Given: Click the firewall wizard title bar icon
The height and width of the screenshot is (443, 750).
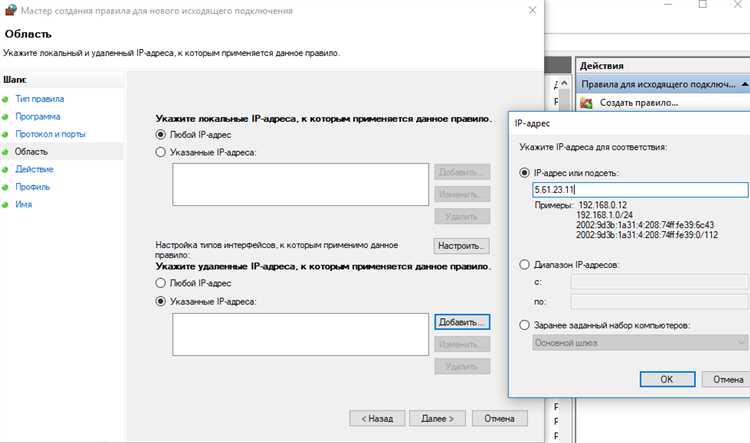Looking at the screenshot, I should point(10,10).
